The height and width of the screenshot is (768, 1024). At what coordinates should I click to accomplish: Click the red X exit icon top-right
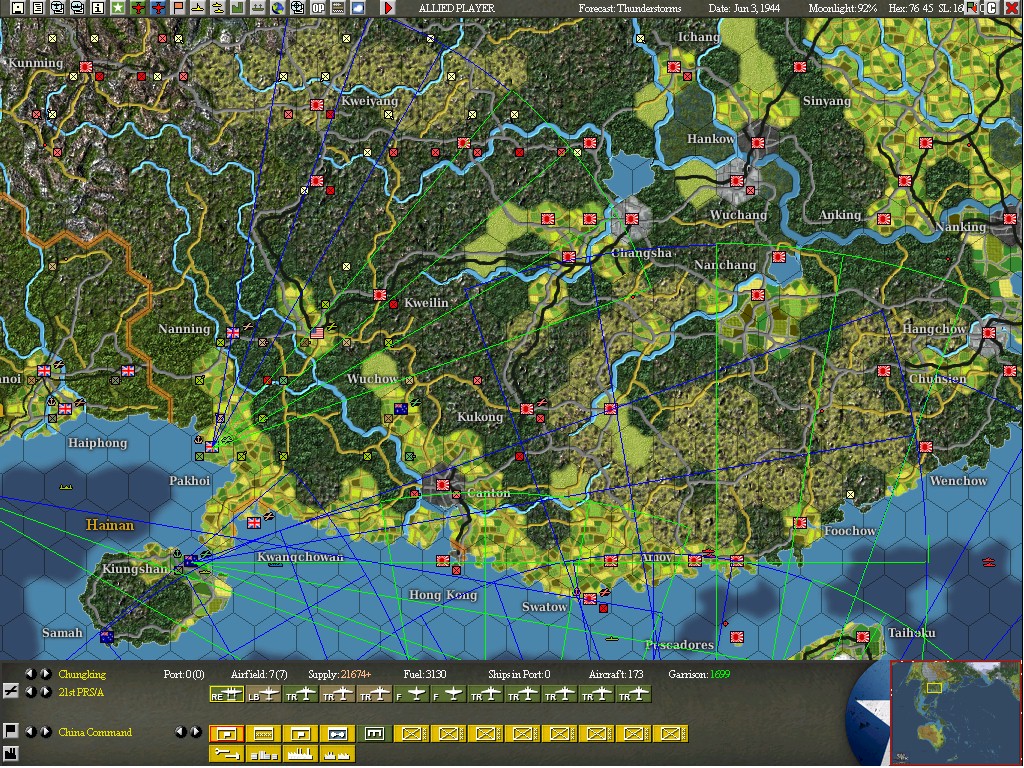point(1012,8)
